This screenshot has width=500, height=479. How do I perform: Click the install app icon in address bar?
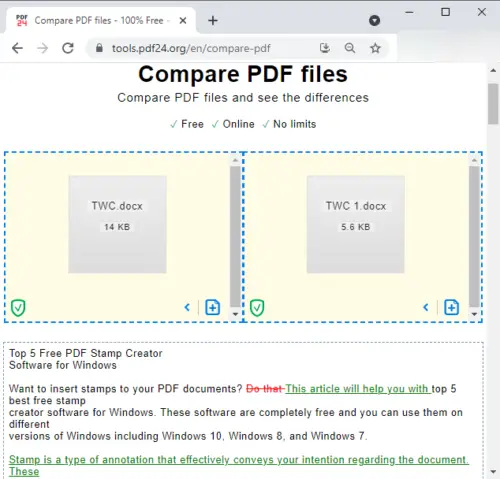tap(325, 48)
